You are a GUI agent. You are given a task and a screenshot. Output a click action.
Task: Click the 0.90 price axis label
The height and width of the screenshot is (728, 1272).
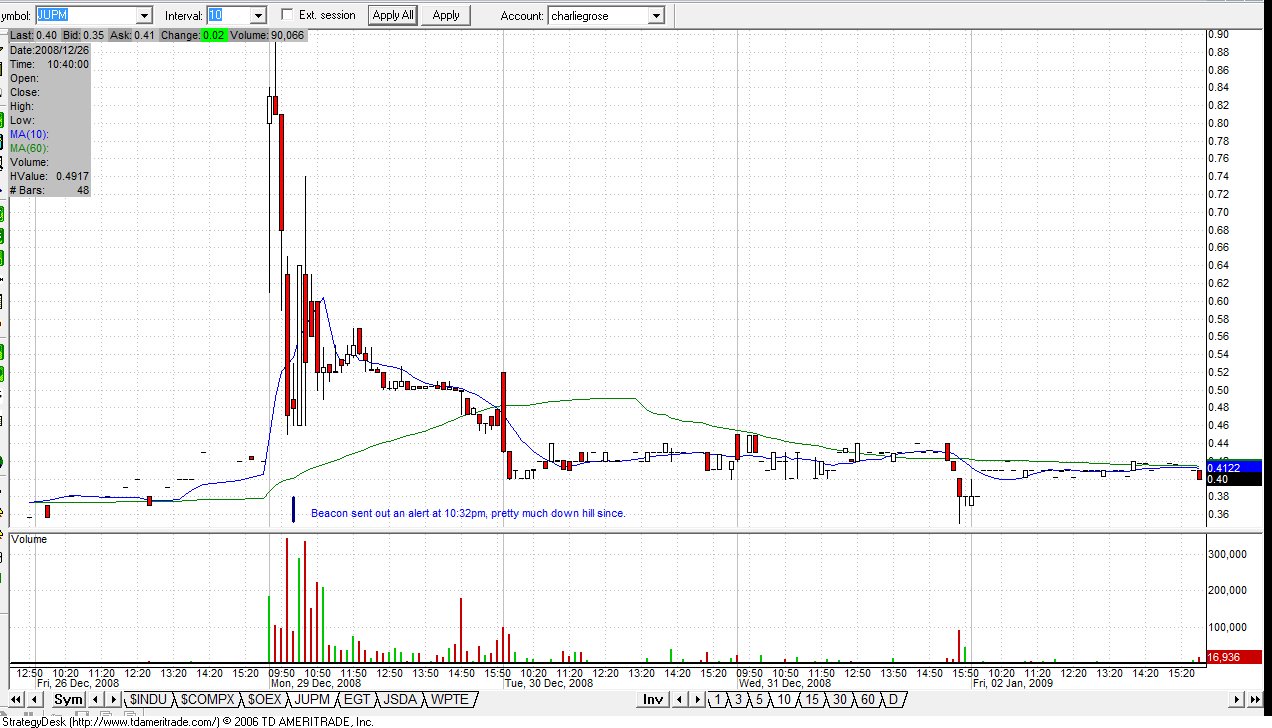tap(1218, 34)
